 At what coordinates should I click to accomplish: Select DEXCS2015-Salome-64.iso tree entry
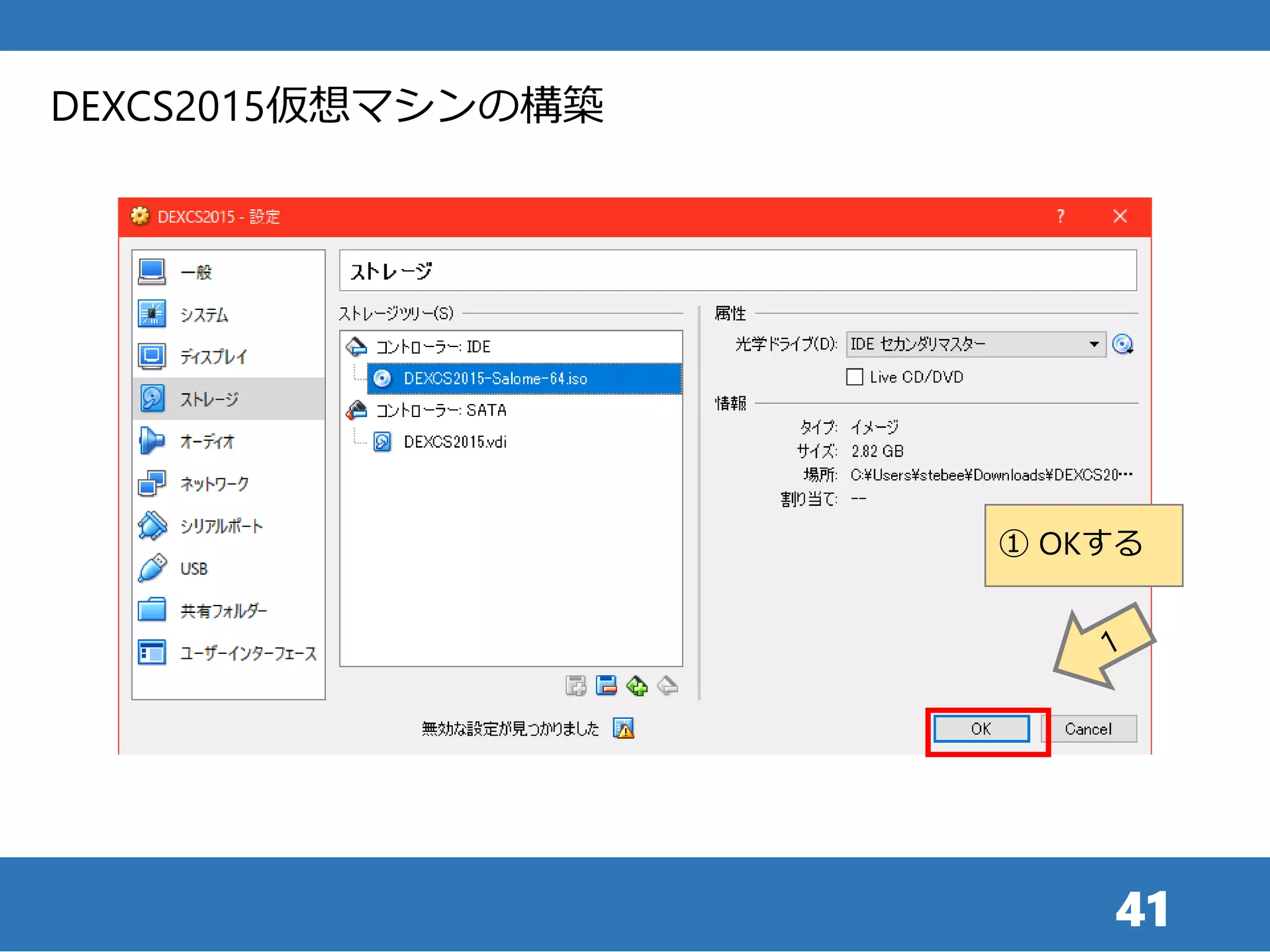click(524, 378)
